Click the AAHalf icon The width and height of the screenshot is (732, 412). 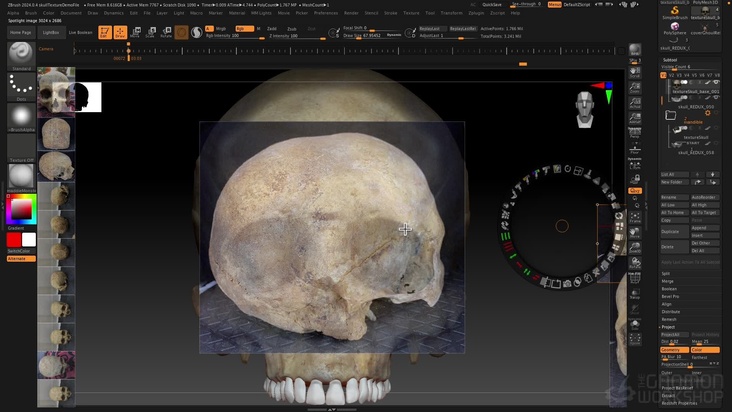click(635, 117)
